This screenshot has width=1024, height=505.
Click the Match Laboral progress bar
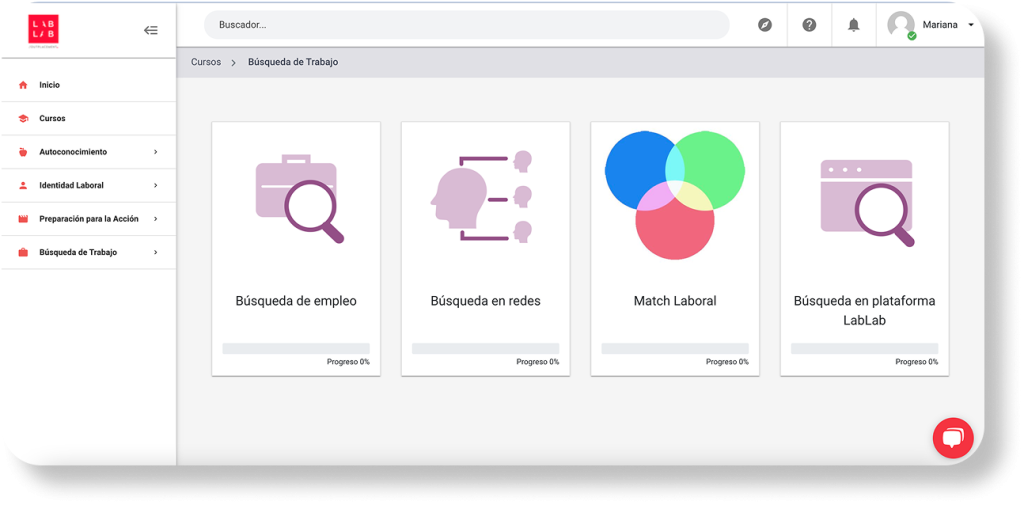(x=674, y=348)
